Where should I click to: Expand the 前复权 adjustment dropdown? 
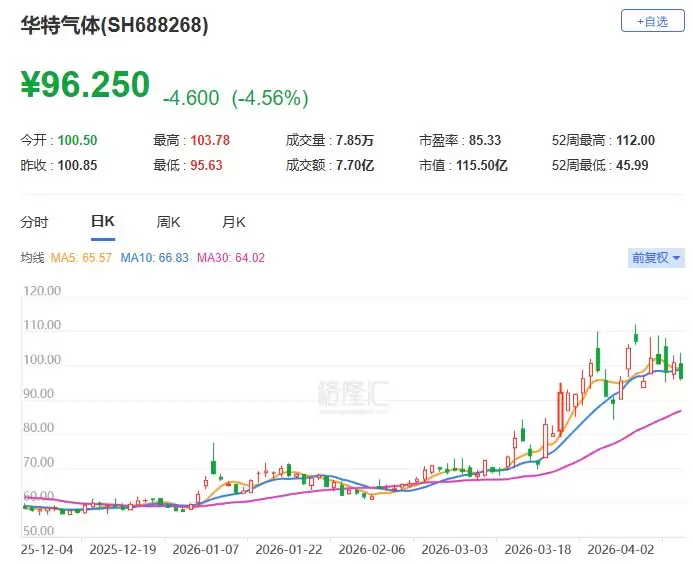coord(656,258)
